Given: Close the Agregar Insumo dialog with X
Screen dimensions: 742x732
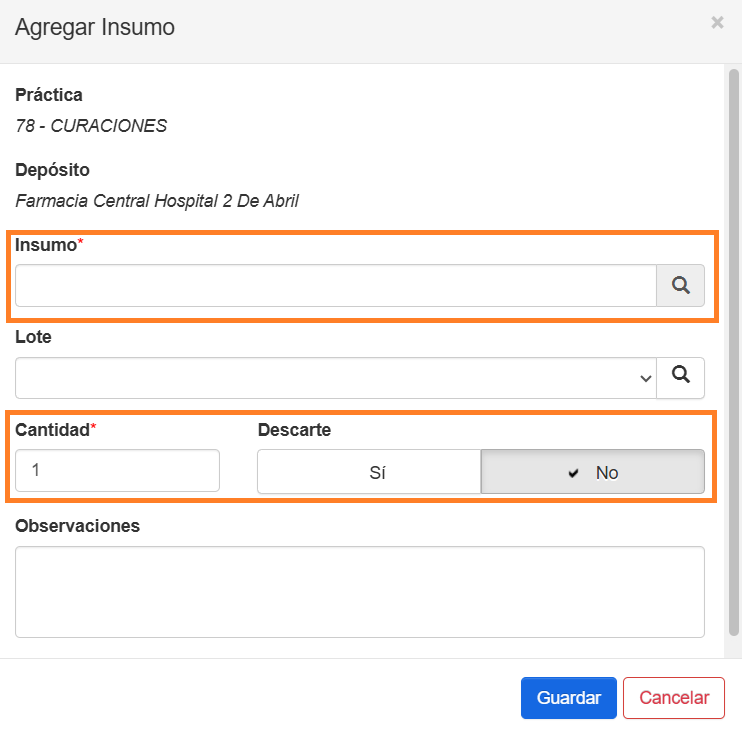Looking at the screenshot, I should (x=717, y=22).
